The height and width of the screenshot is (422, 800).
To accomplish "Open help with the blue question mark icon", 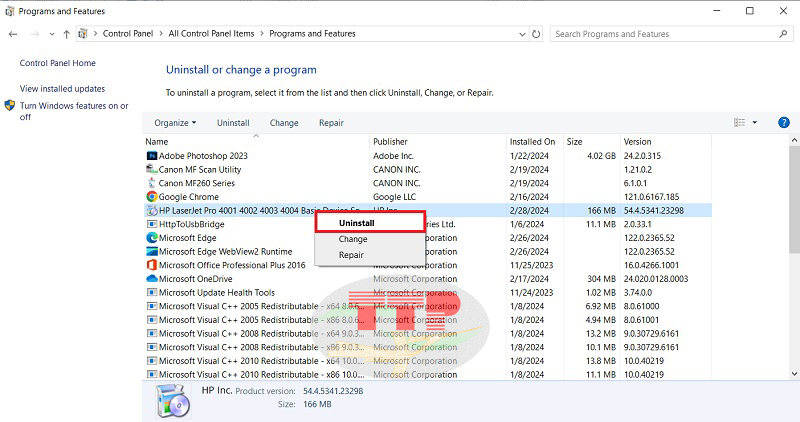I will tap(784, 122).
